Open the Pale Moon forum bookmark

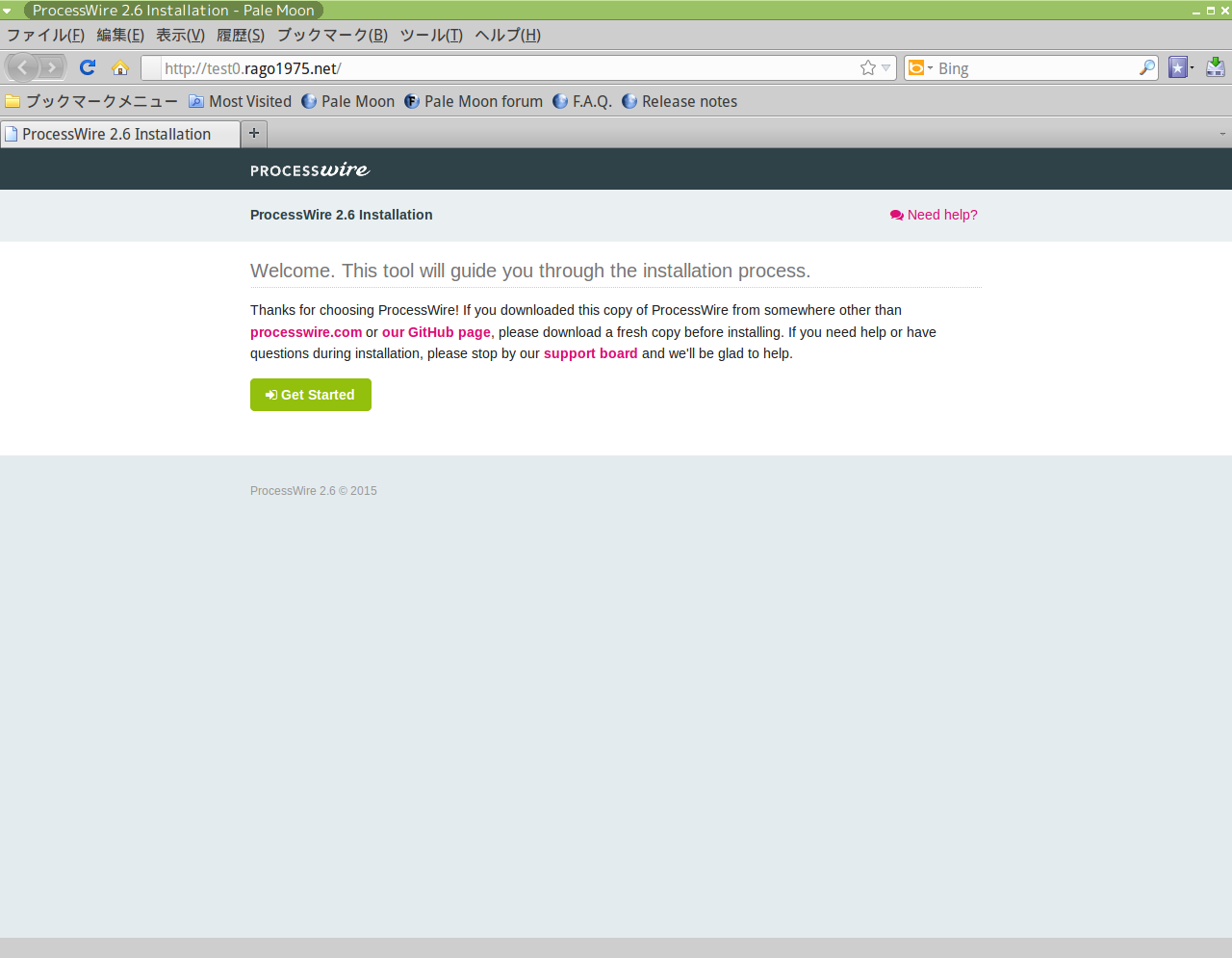click(x=473, y=101)
